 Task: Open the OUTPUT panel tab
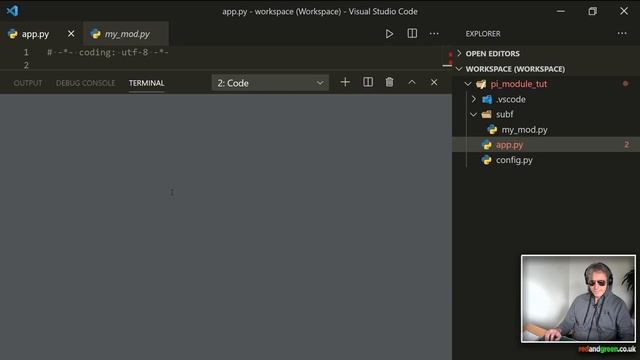point(28,83)
